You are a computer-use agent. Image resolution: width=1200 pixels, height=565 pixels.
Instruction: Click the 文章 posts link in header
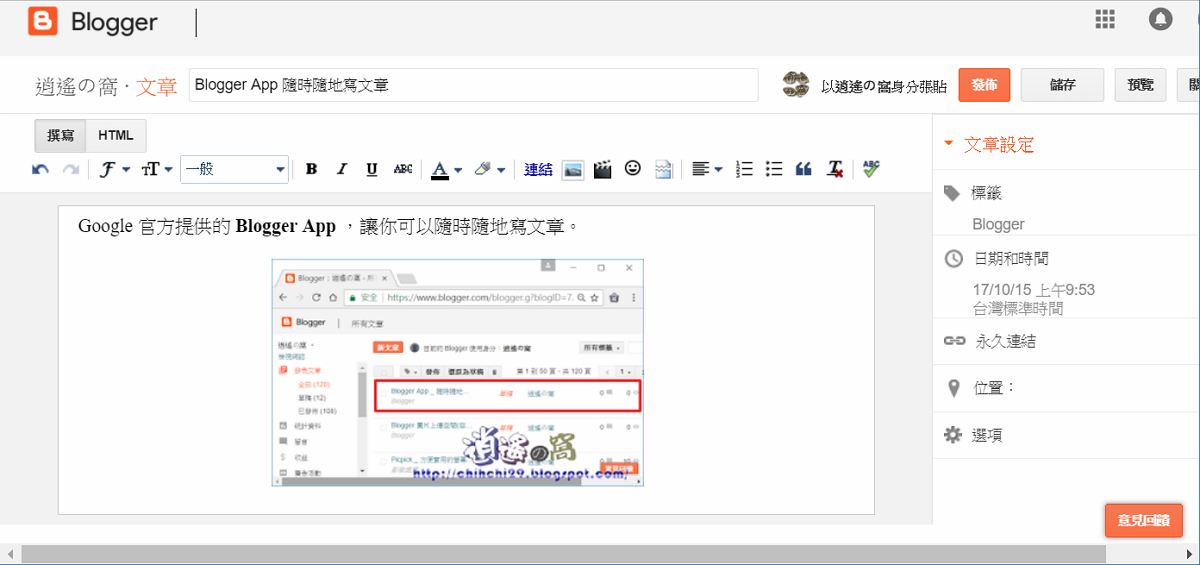click(157, 86)
